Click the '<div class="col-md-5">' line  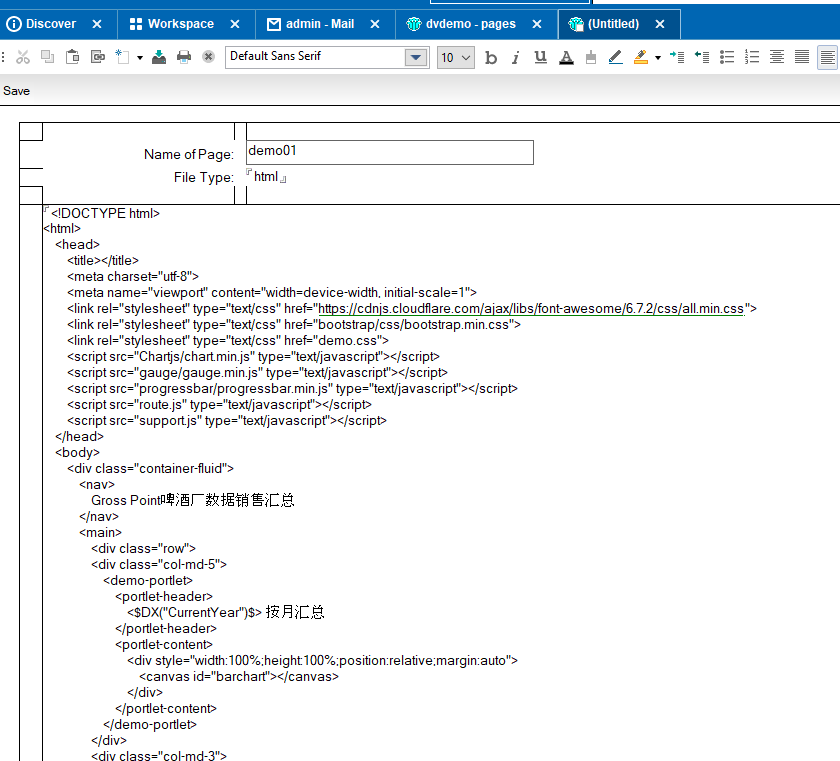pos(159,564)
